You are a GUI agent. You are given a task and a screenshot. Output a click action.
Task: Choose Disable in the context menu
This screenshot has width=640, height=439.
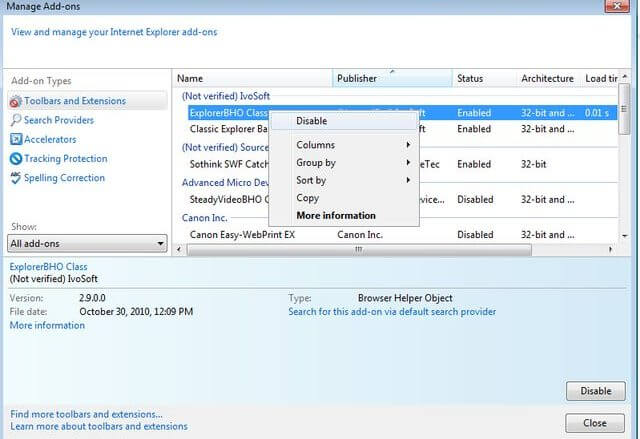tap(344, 121)
